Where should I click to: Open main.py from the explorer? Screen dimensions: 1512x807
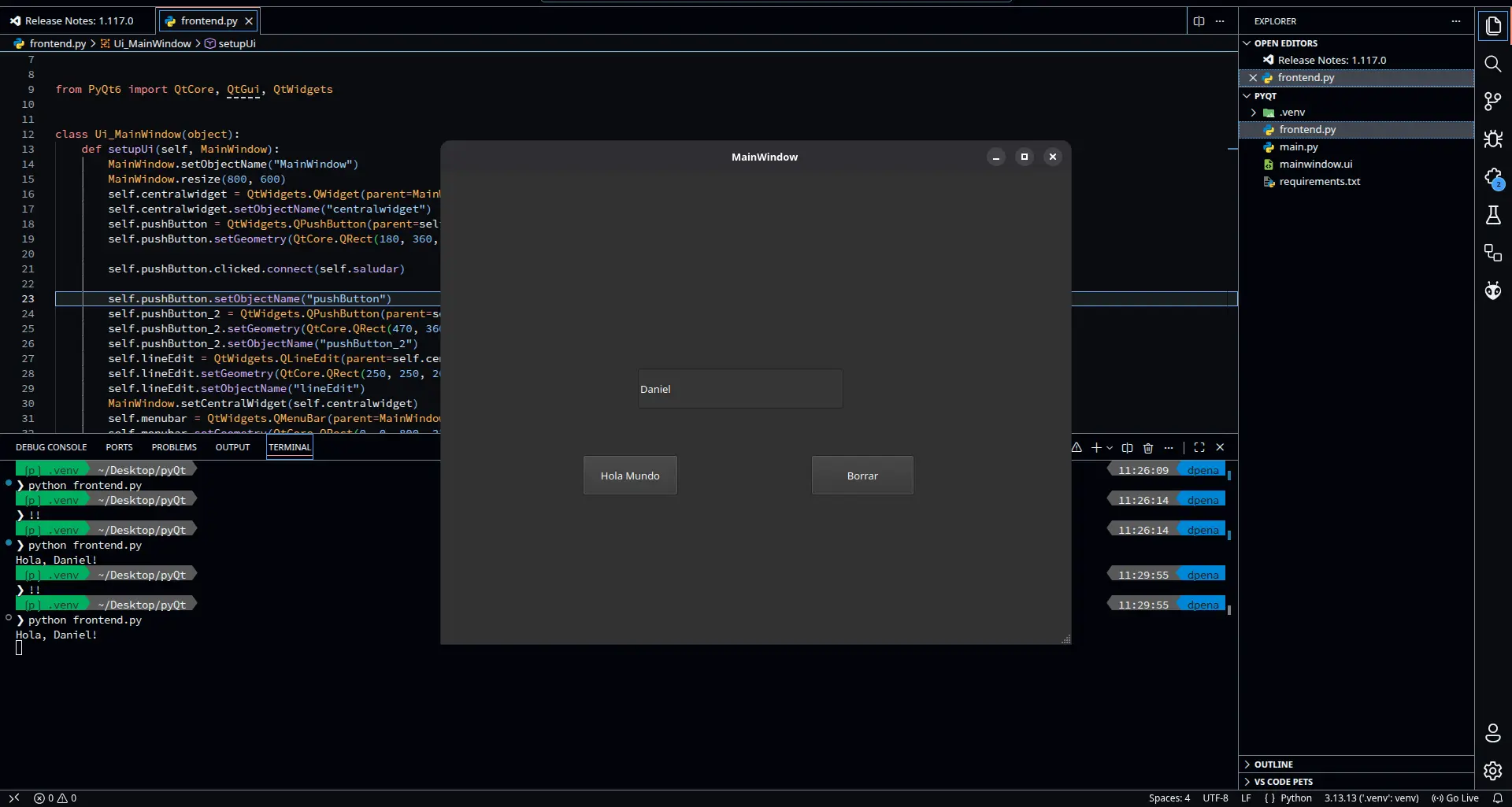click(1356, 147)
